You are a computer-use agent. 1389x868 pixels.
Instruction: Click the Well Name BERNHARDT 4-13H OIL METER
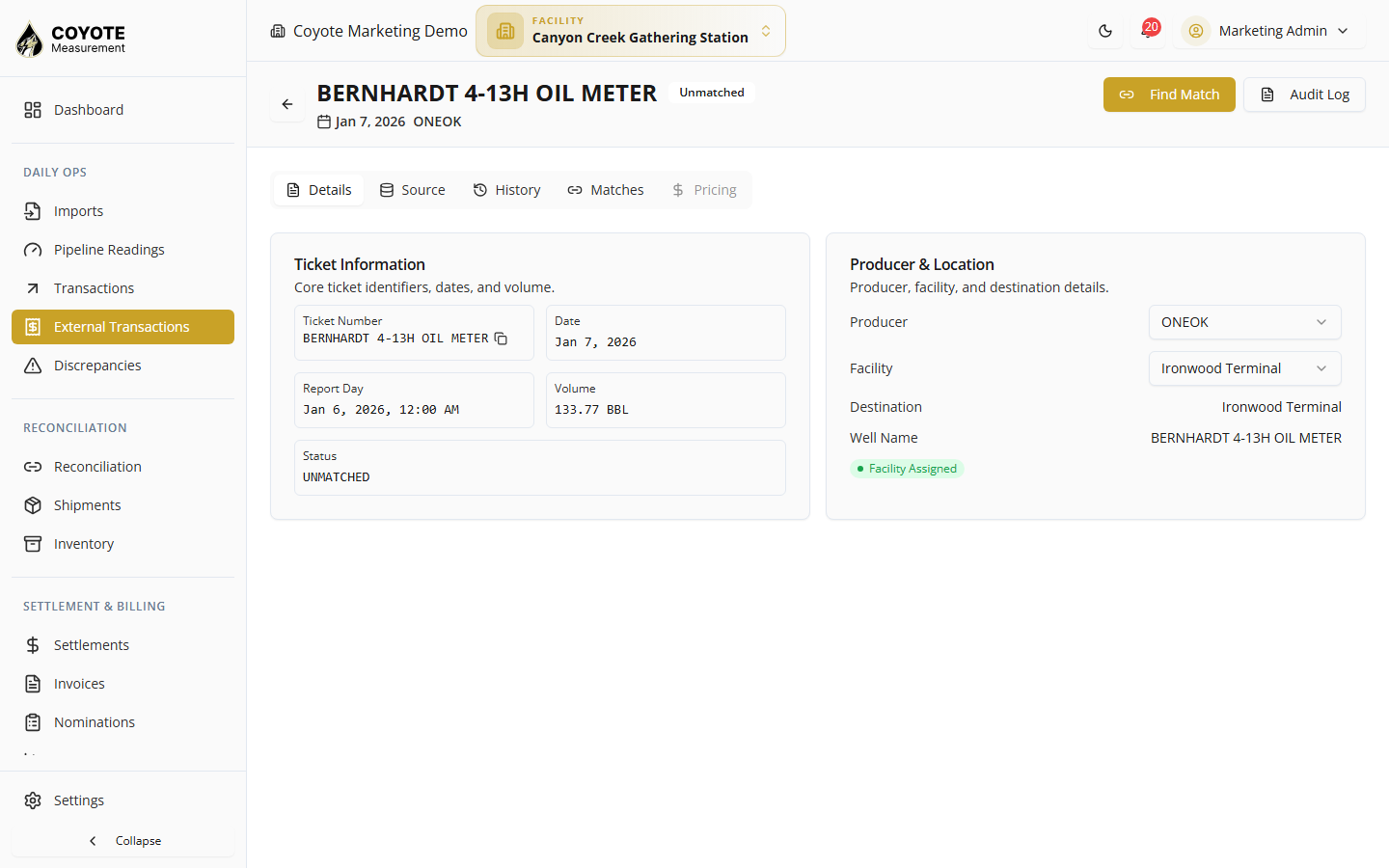(x=1246, y=438)
